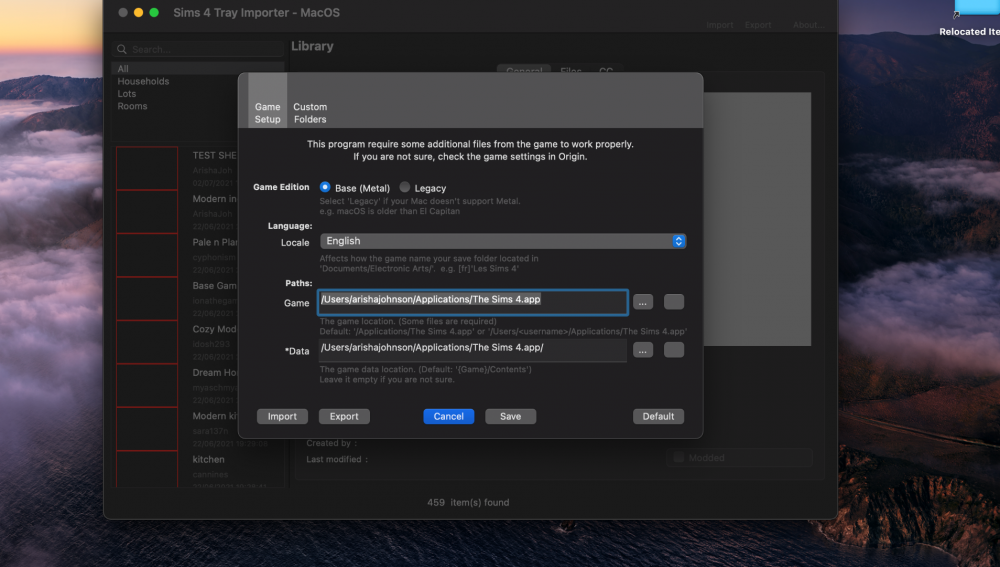The height and width of the screenshot is (567, 1000).
Task: Click the Import button in dialog
Action: pos(283,416)
